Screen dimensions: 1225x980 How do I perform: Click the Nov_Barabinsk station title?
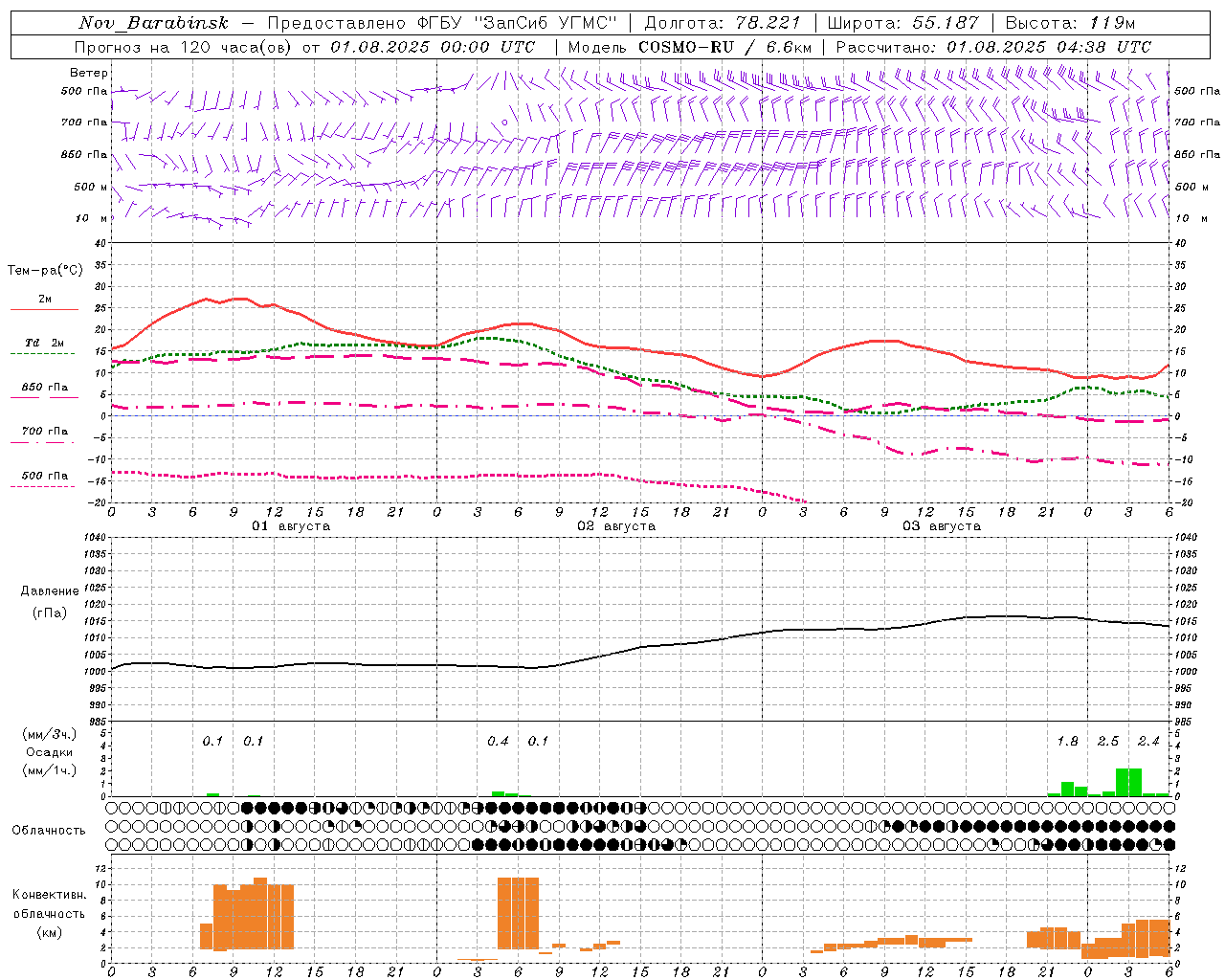153,23
